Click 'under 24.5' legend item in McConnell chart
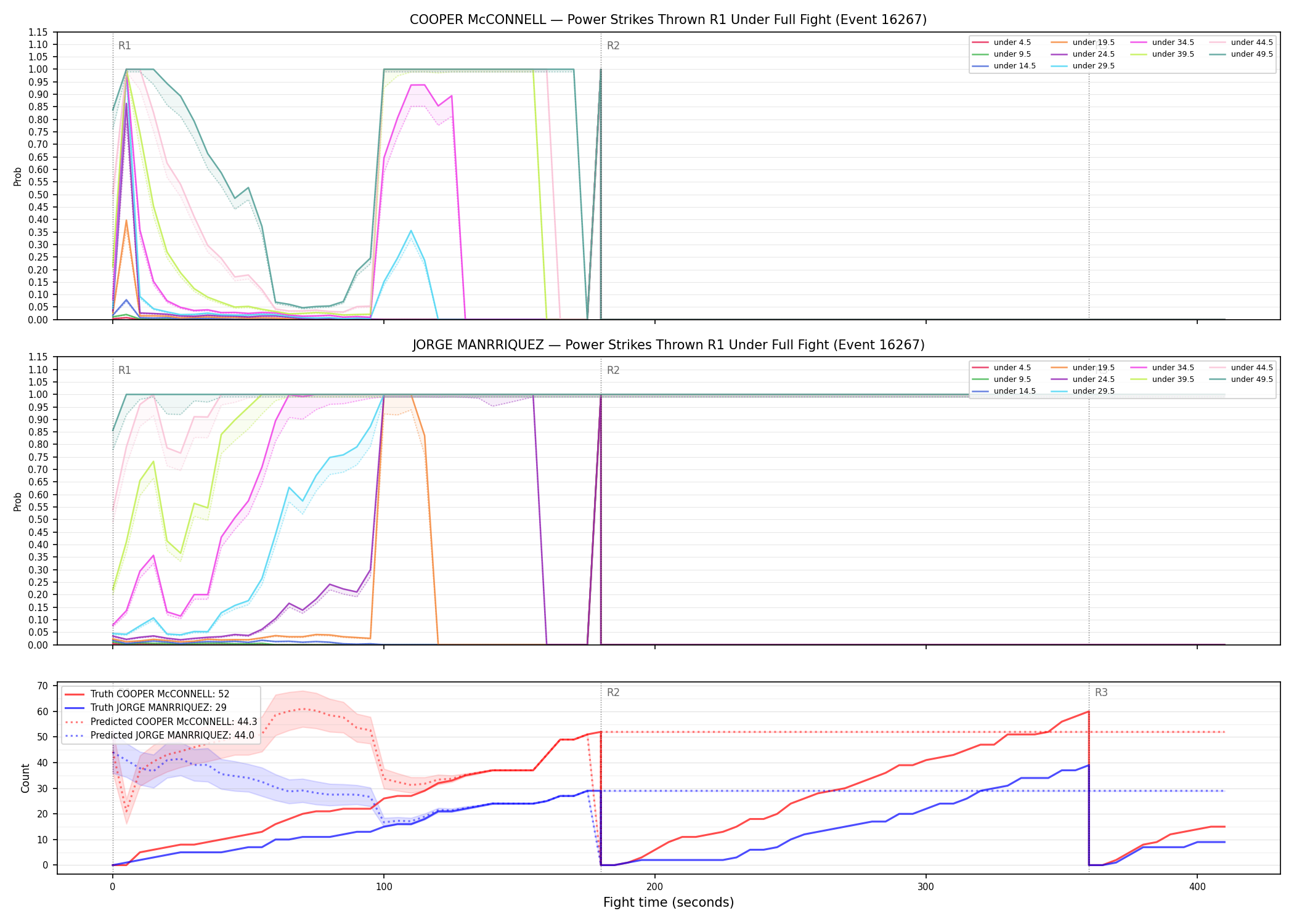Viewport: 1294px width, 924px height. 1082,54
